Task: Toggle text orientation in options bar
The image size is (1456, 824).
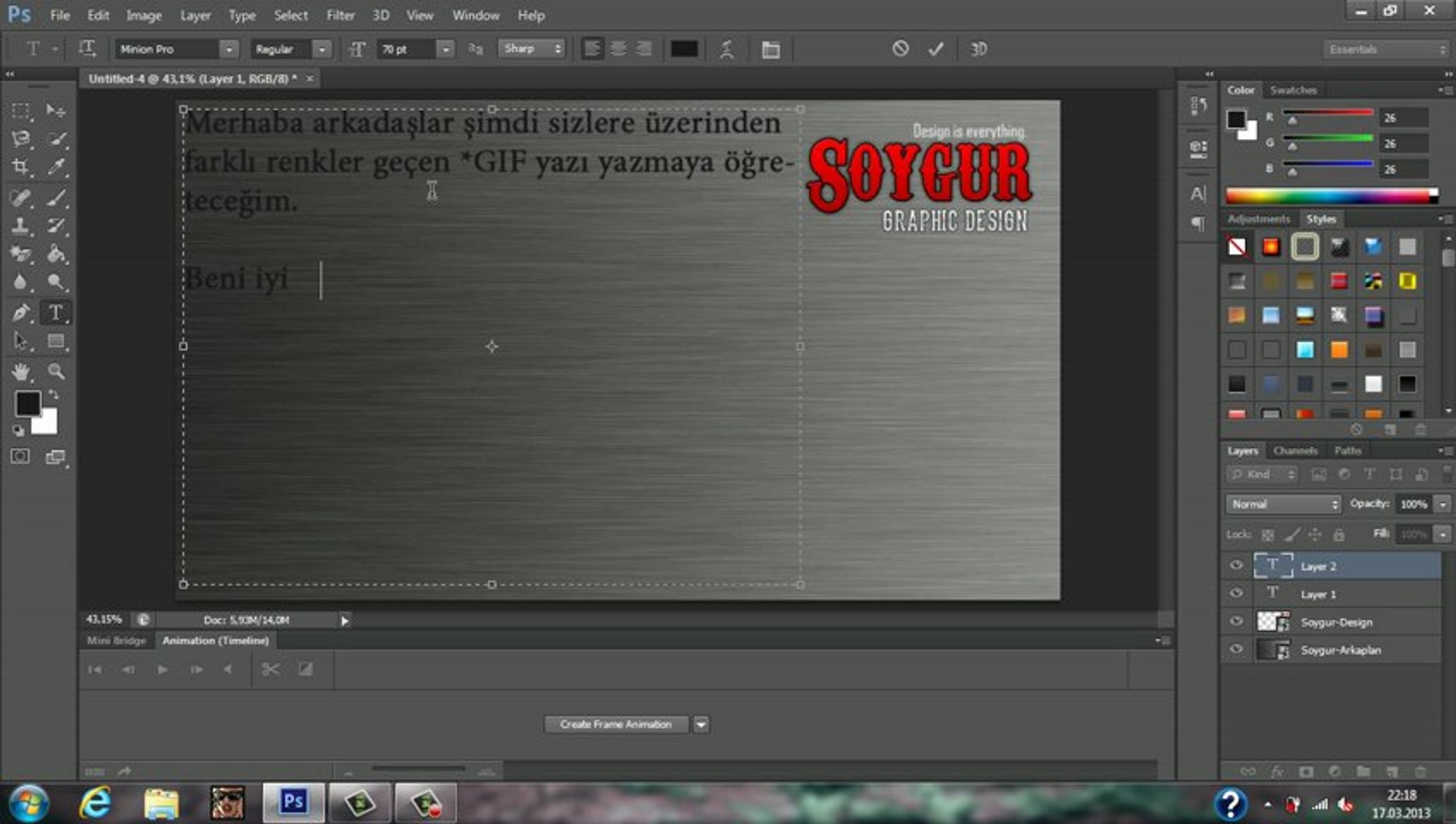Action: tap(87, 49)
